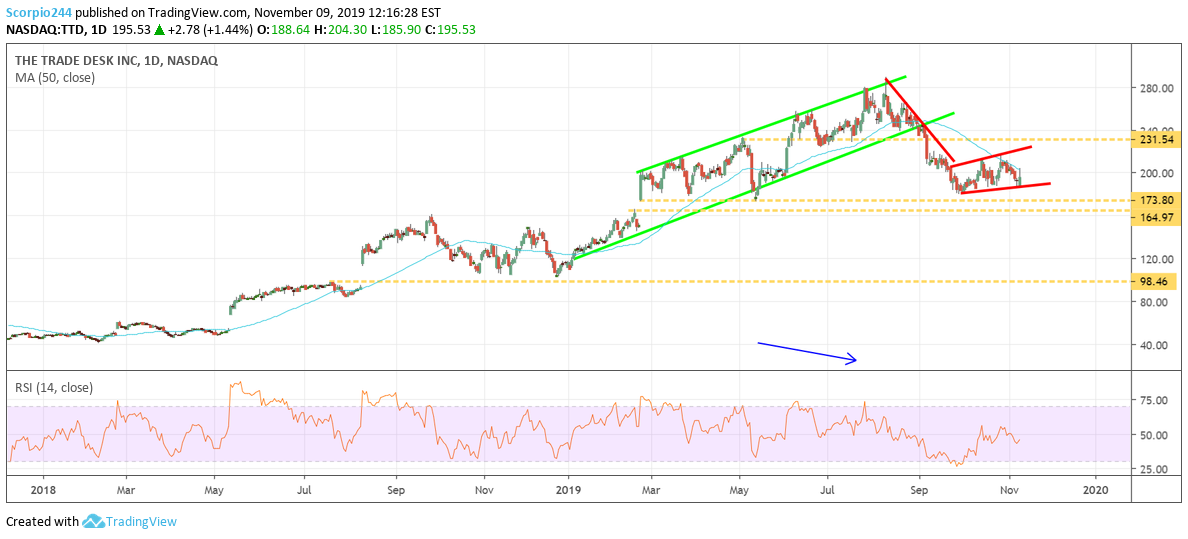The height and width of the screenshot is (539, 1188).
Task: Click the 173.80 price level label
Action: [1155, 201]
